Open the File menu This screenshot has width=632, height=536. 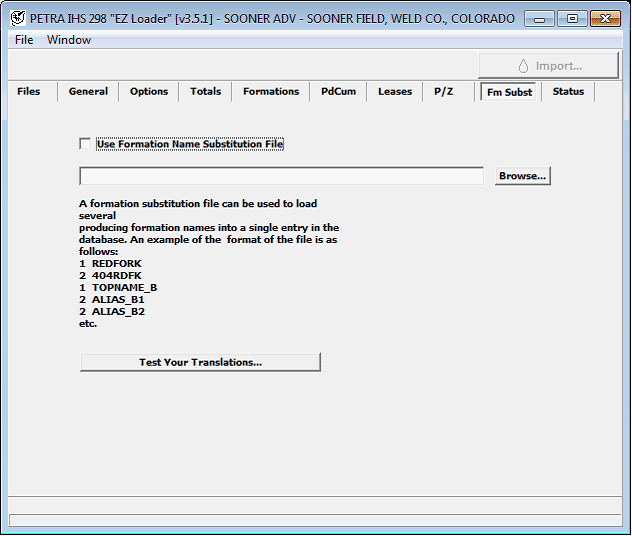tap(24, 40)
